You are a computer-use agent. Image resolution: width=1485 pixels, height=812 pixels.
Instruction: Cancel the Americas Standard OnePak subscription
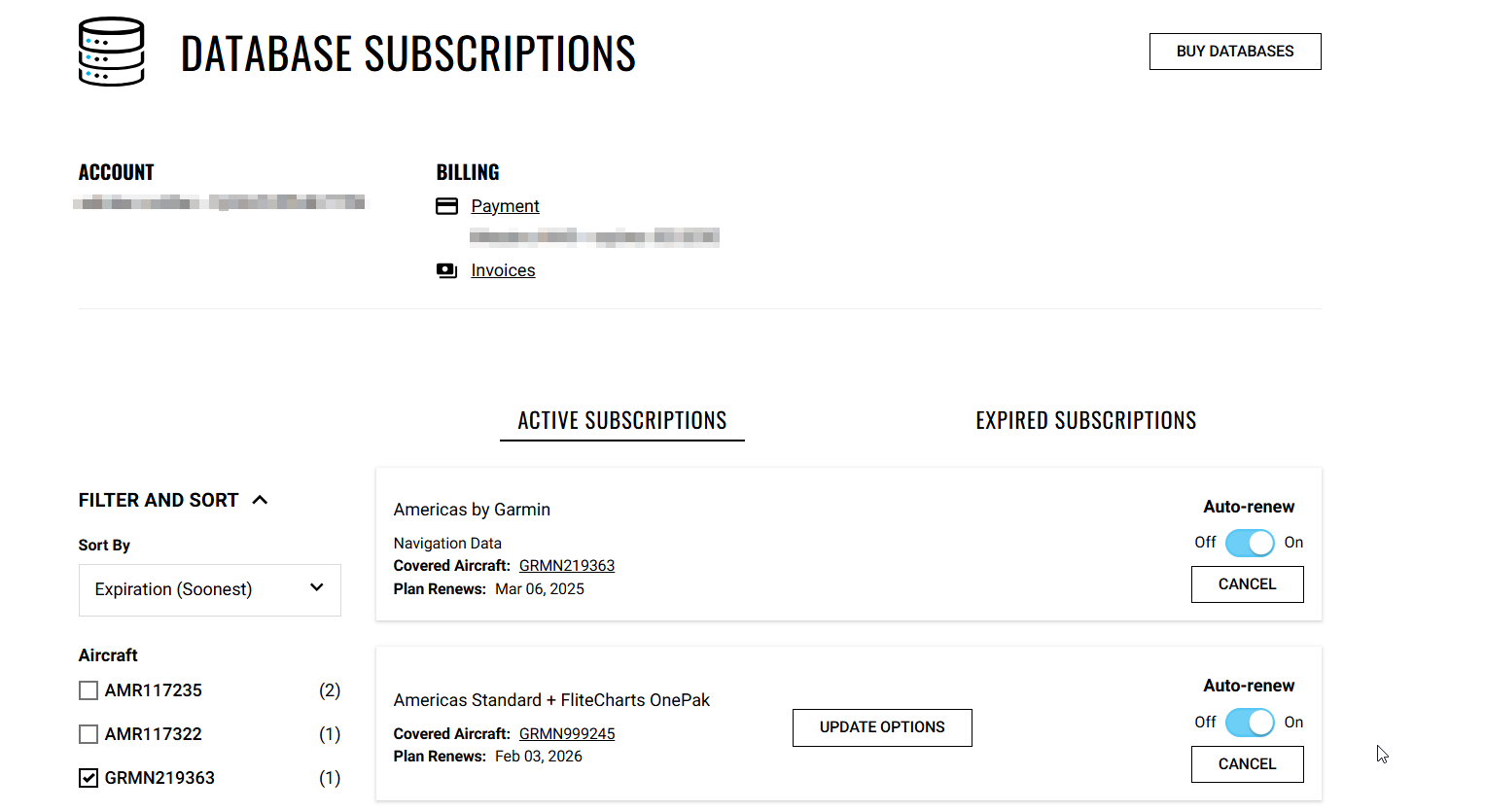pos(1247,764)
